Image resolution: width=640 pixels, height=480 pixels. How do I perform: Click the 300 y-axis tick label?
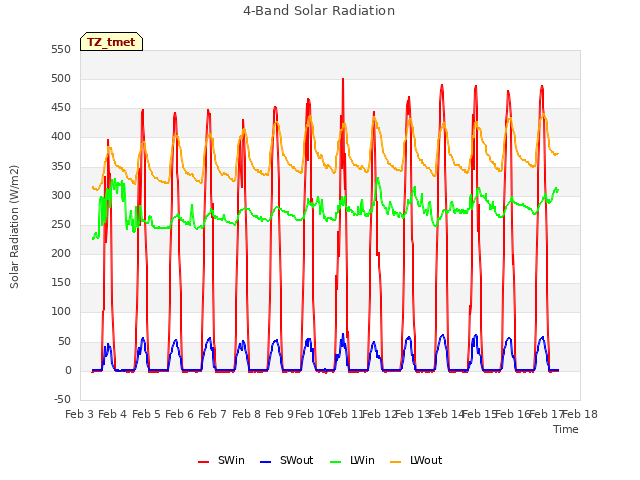pos(61,196)
